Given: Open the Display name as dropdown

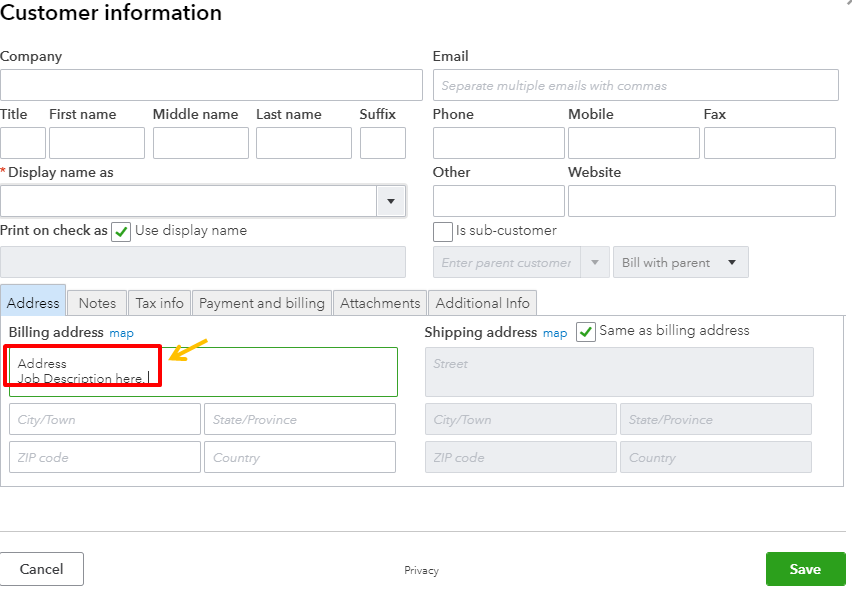Looking at the screenshot, I should [390, 201].
